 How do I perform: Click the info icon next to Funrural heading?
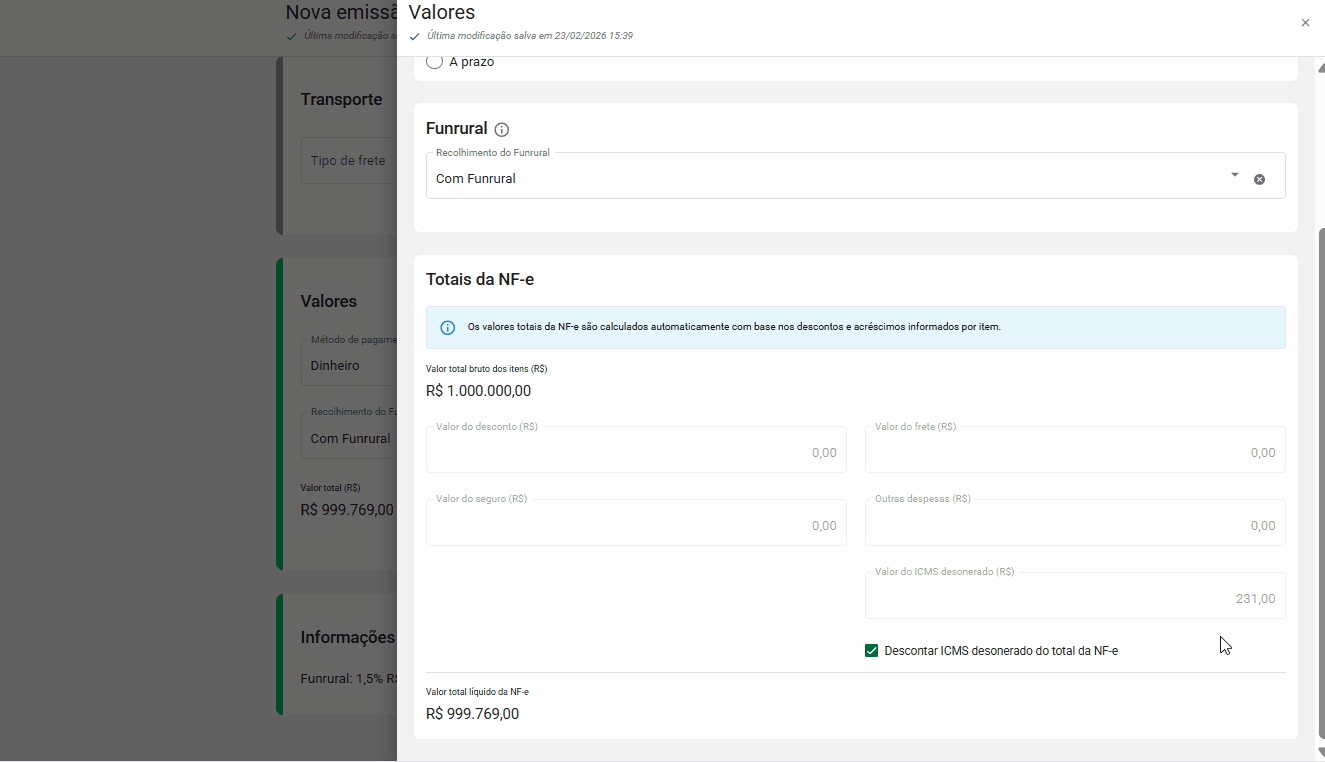coord(502,130)
